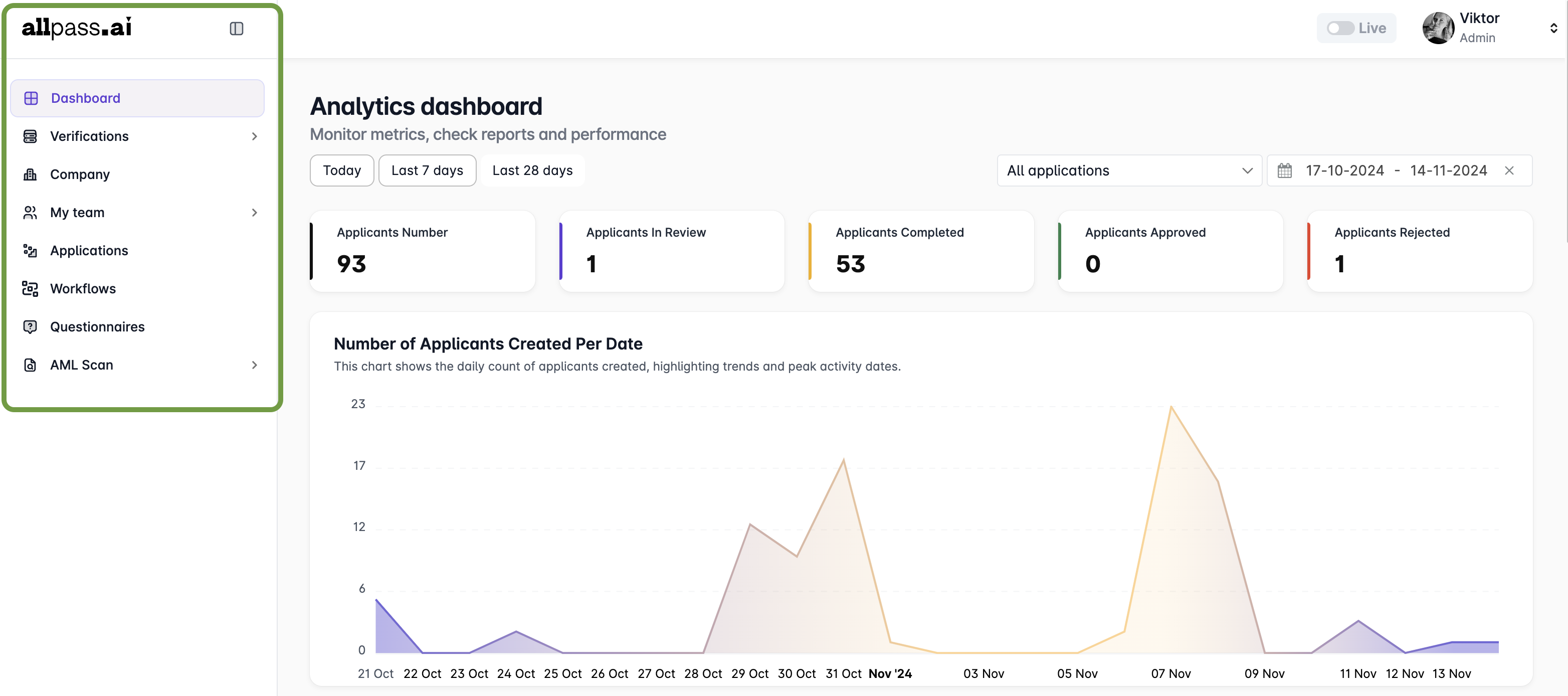Toggle the Live mode switch
The width and height of the screenshot is (1568, 696).
1340,29
